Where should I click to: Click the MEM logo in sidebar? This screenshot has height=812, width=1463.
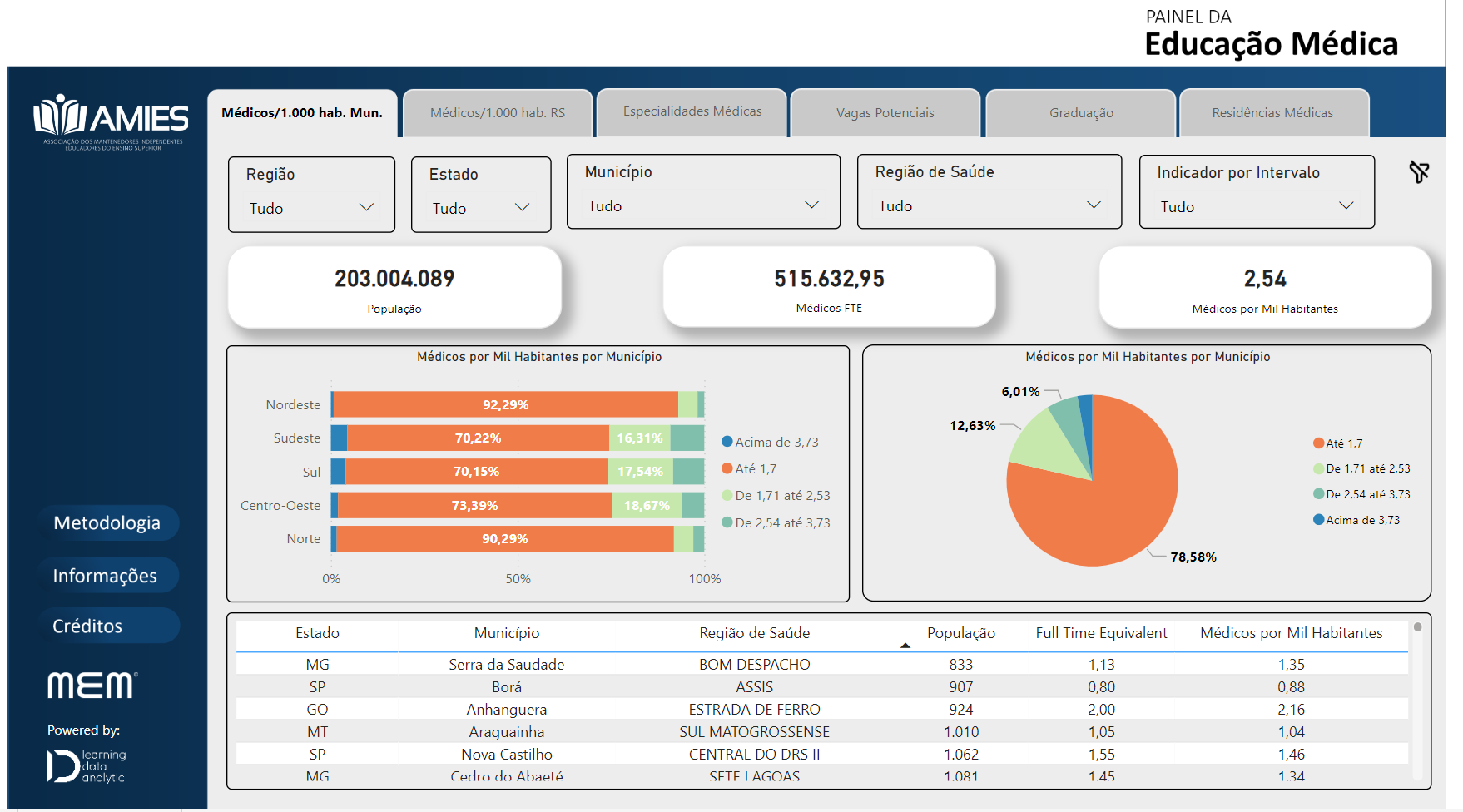tap(92, 685)
